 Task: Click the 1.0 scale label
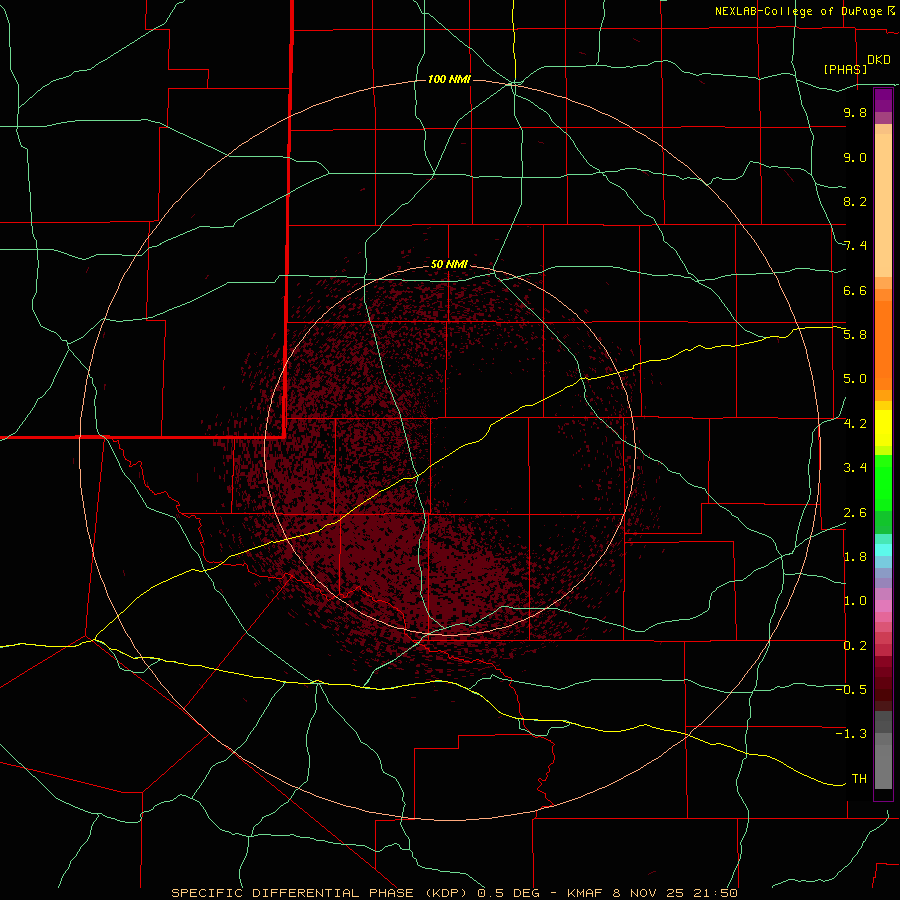[855, 601]
